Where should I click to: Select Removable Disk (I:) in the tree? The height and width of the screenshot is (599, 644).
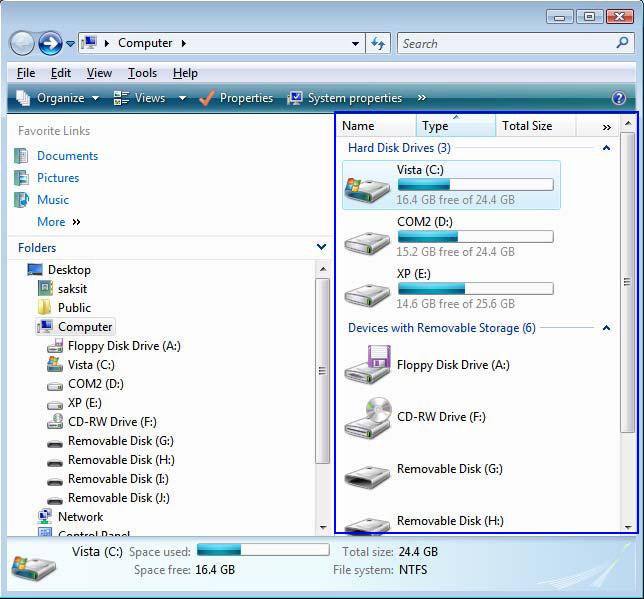coord(118,479)
